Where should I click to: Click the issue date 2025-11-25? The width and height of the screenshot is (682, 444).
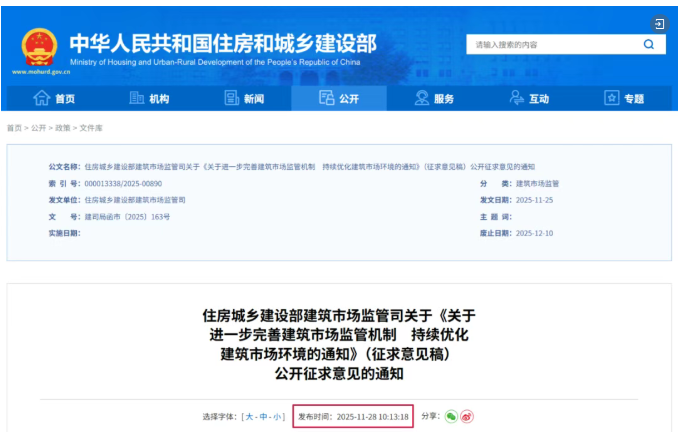[535, 200]
